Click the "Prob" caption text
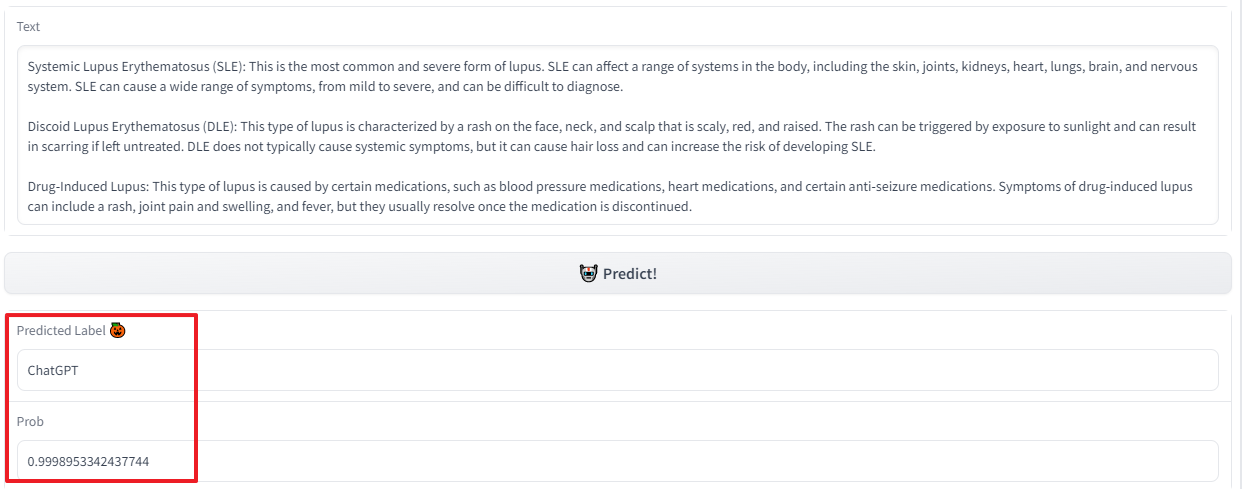1249x489 pixels. [x=30, y=421]
